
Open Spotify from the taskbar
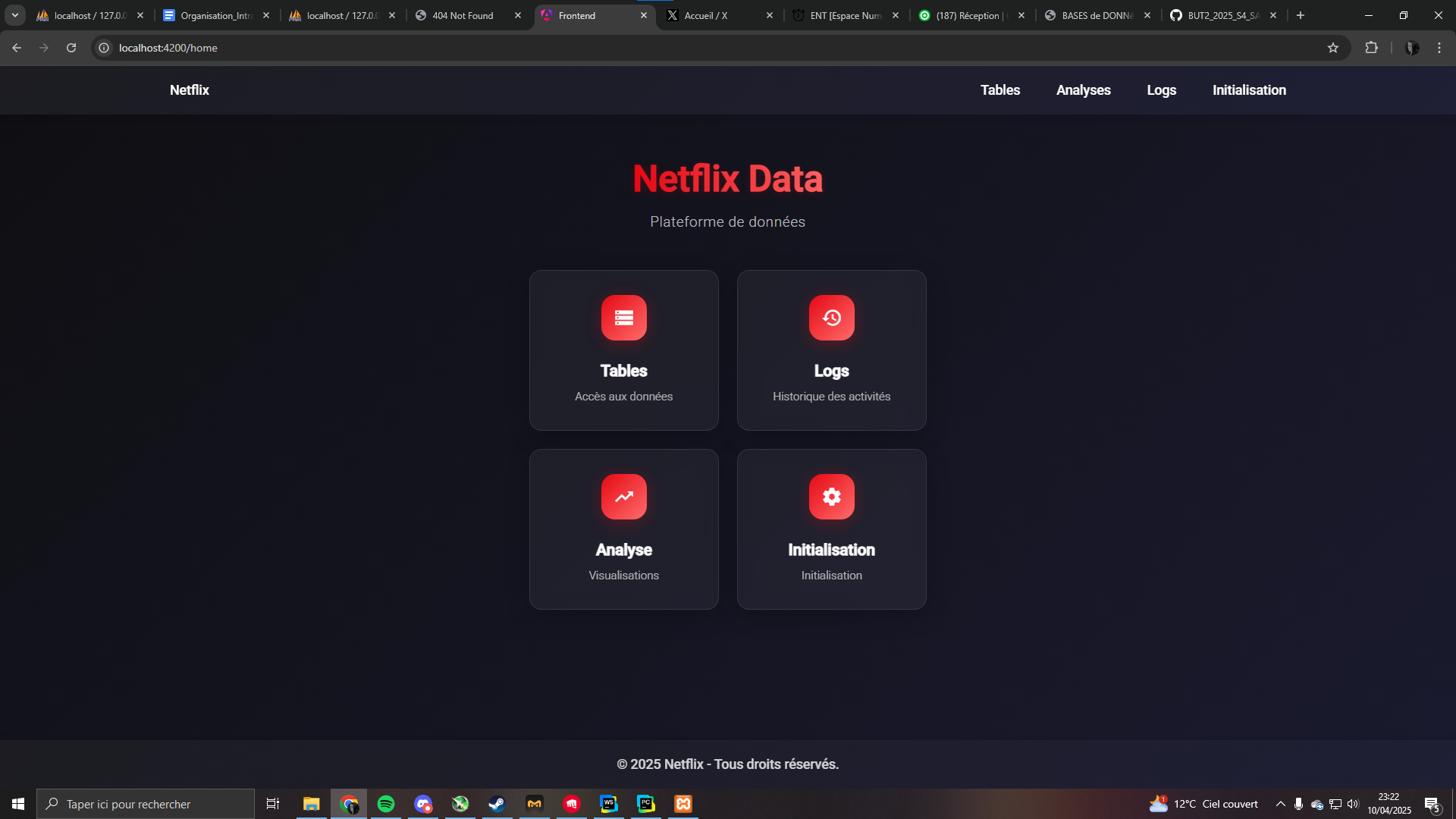[x=386, y=804]
